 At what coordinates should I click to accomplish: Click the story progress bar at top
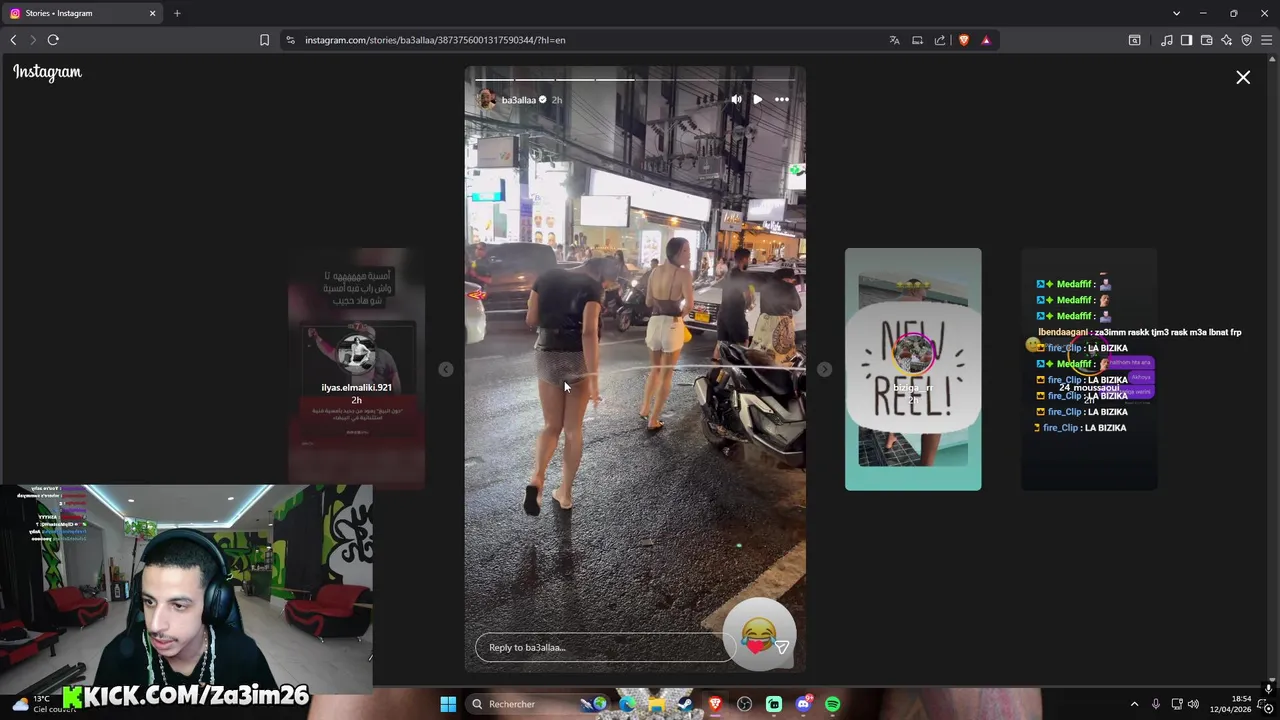635,79
